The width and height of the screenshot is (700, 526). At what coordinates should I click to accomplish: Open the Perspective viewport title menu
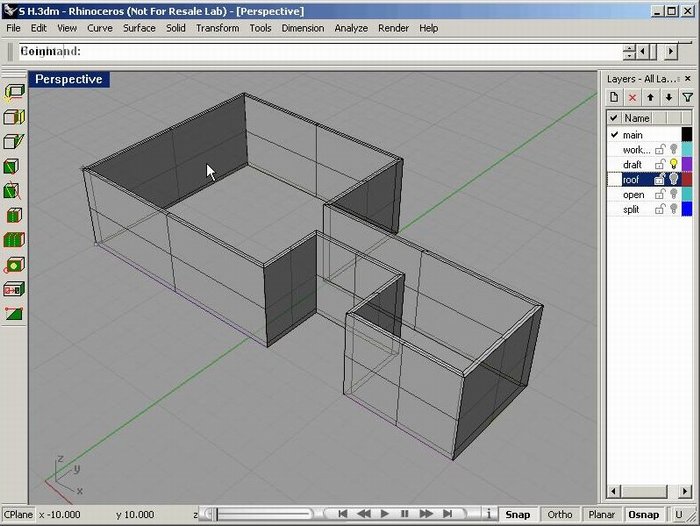pos(69,79)
